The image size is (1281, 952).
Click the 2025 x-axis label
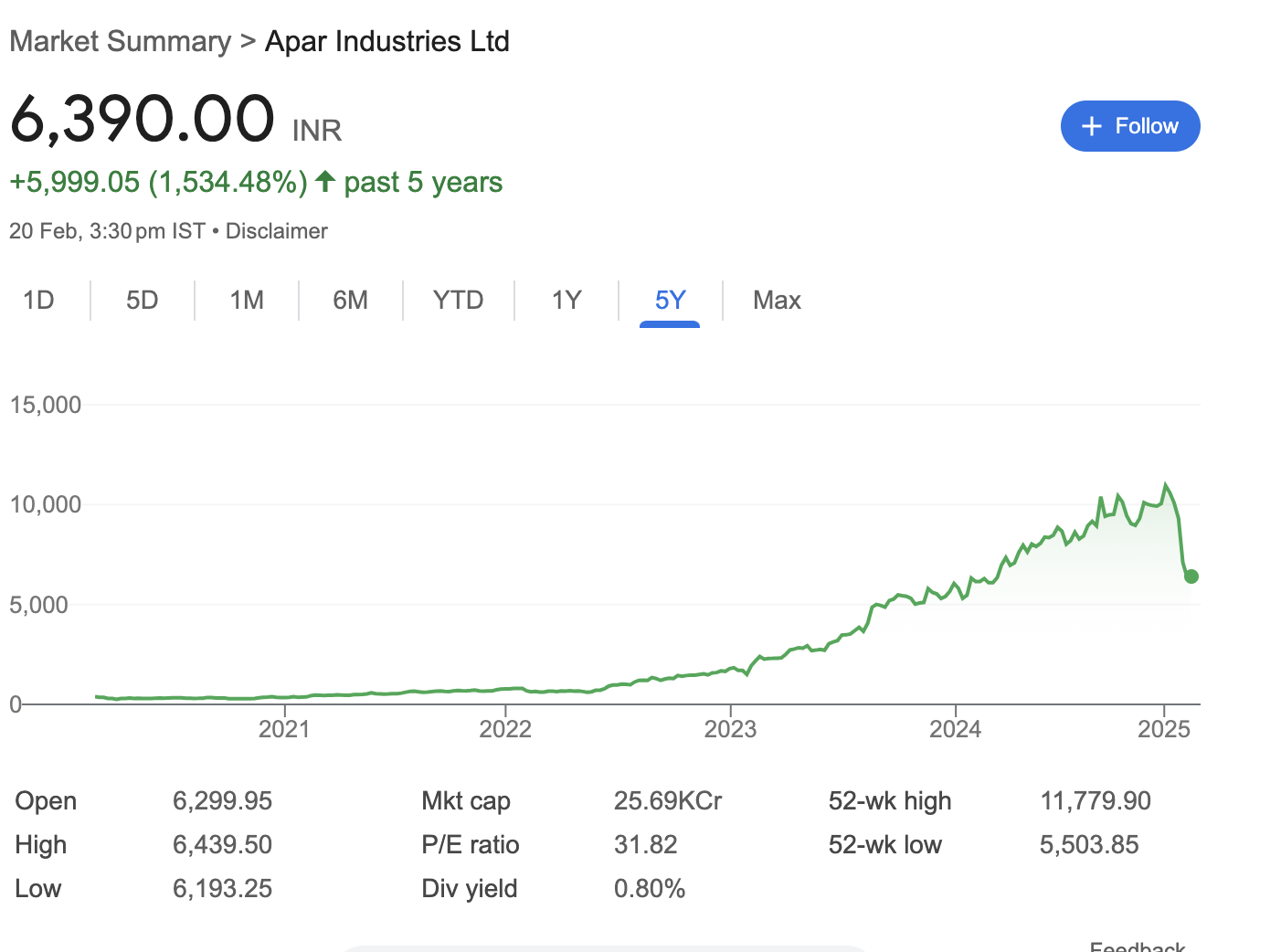pos(1164,729)
